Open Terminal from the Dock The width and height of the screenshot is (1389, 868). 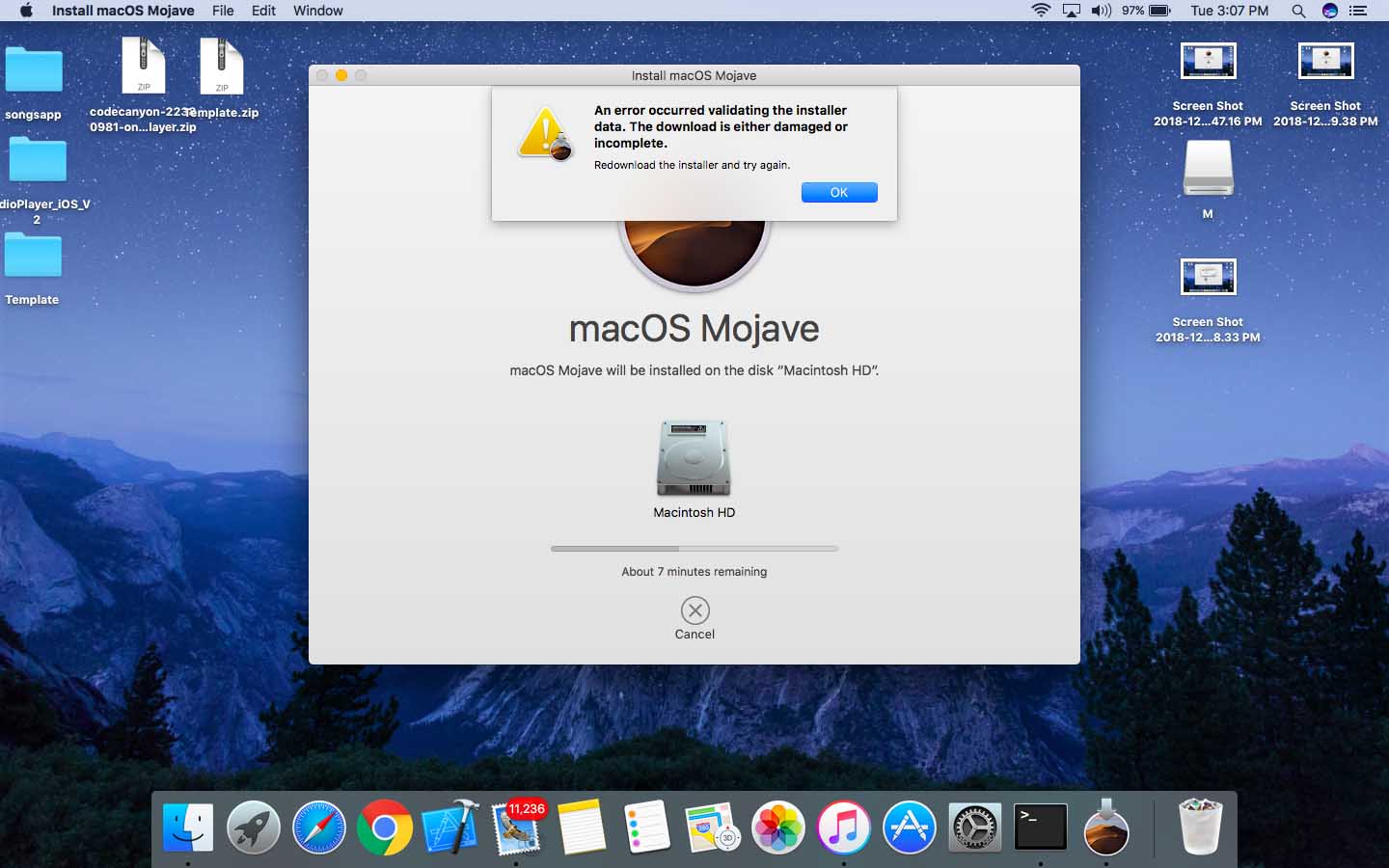pyautogui.click(x=1041, y=827)
